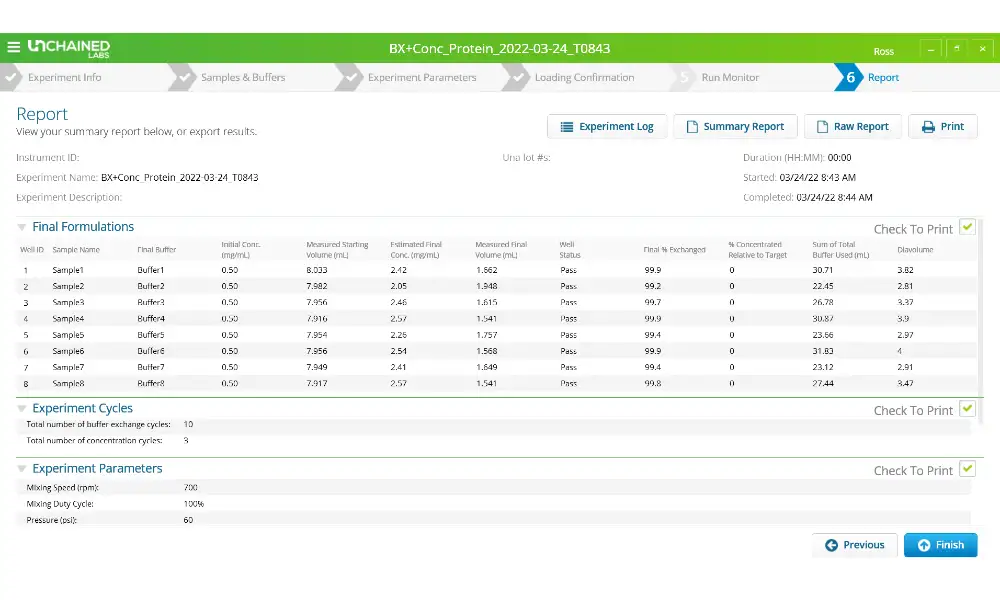The image size is (1000, 600).
Task: Click the arrow icon on Finish
Action: [x=924, y=545]
